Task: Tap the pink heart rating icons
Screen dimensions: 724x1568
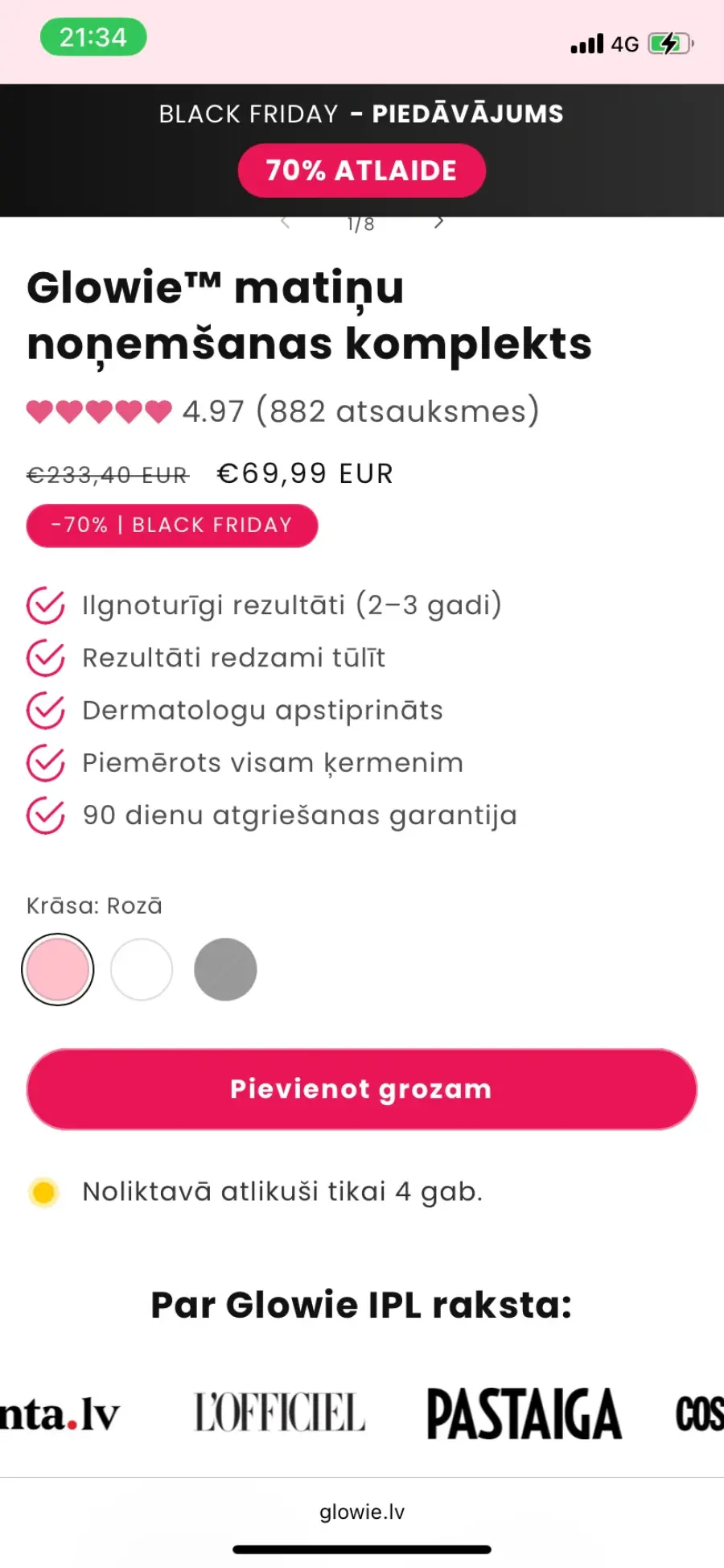Action: [x=99, y=411]
